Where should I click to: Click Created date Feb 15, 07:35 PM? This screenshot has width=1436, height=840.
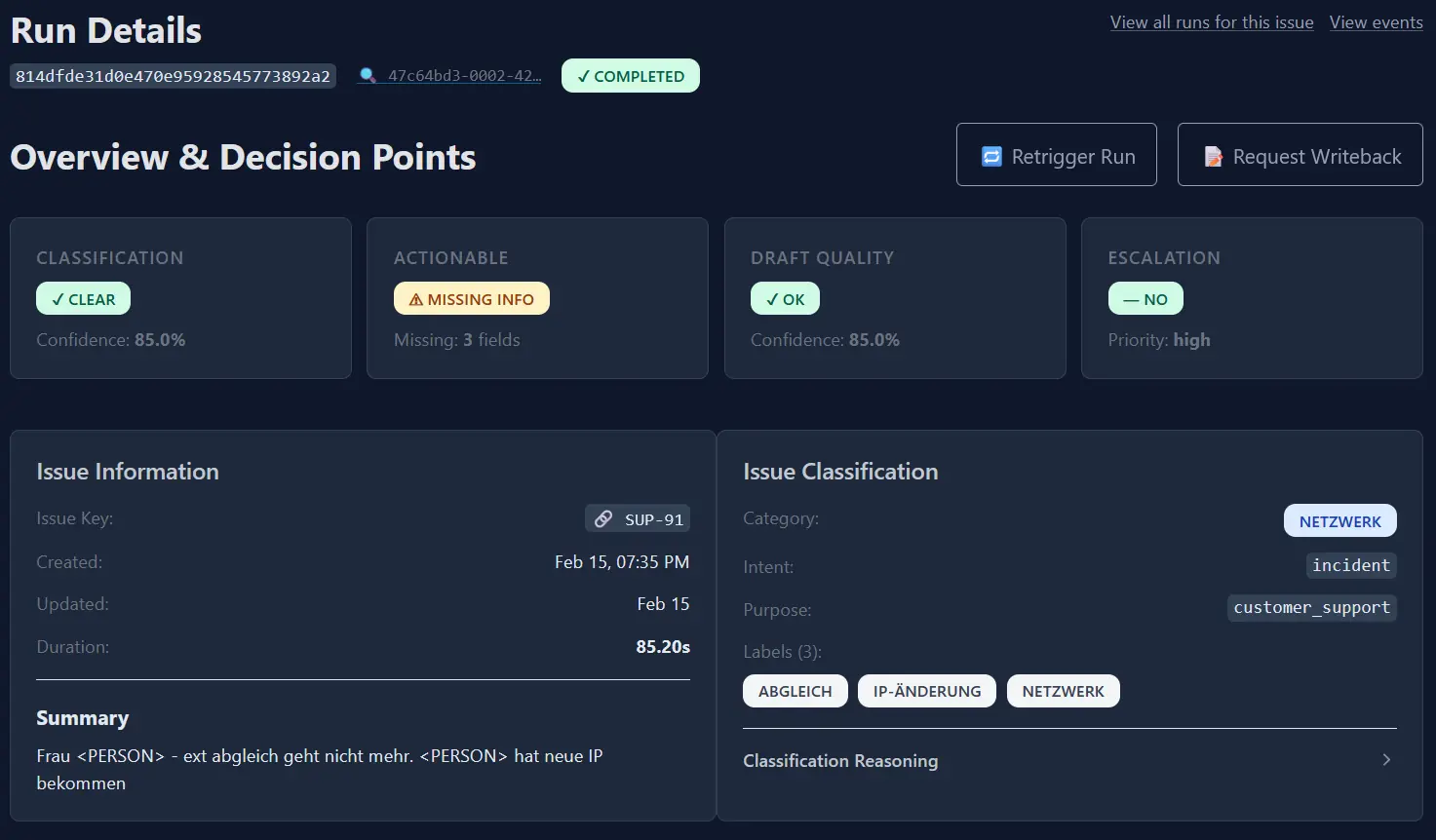[622, 562]
